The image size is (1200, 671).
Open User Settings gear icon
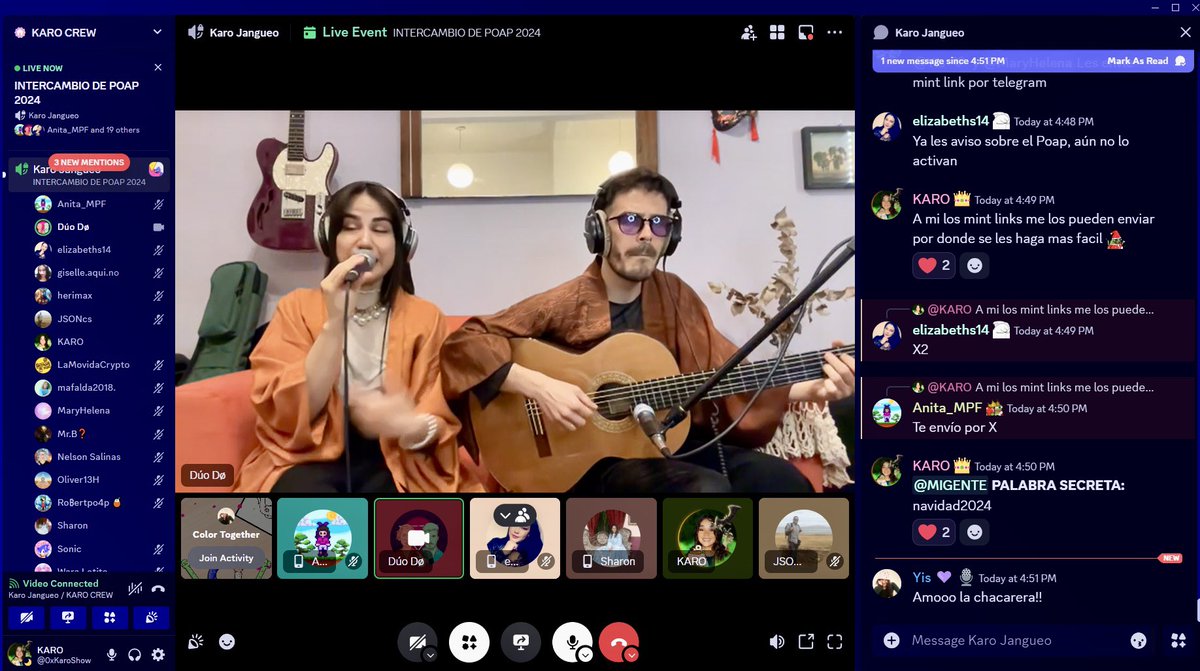[158, 655]
